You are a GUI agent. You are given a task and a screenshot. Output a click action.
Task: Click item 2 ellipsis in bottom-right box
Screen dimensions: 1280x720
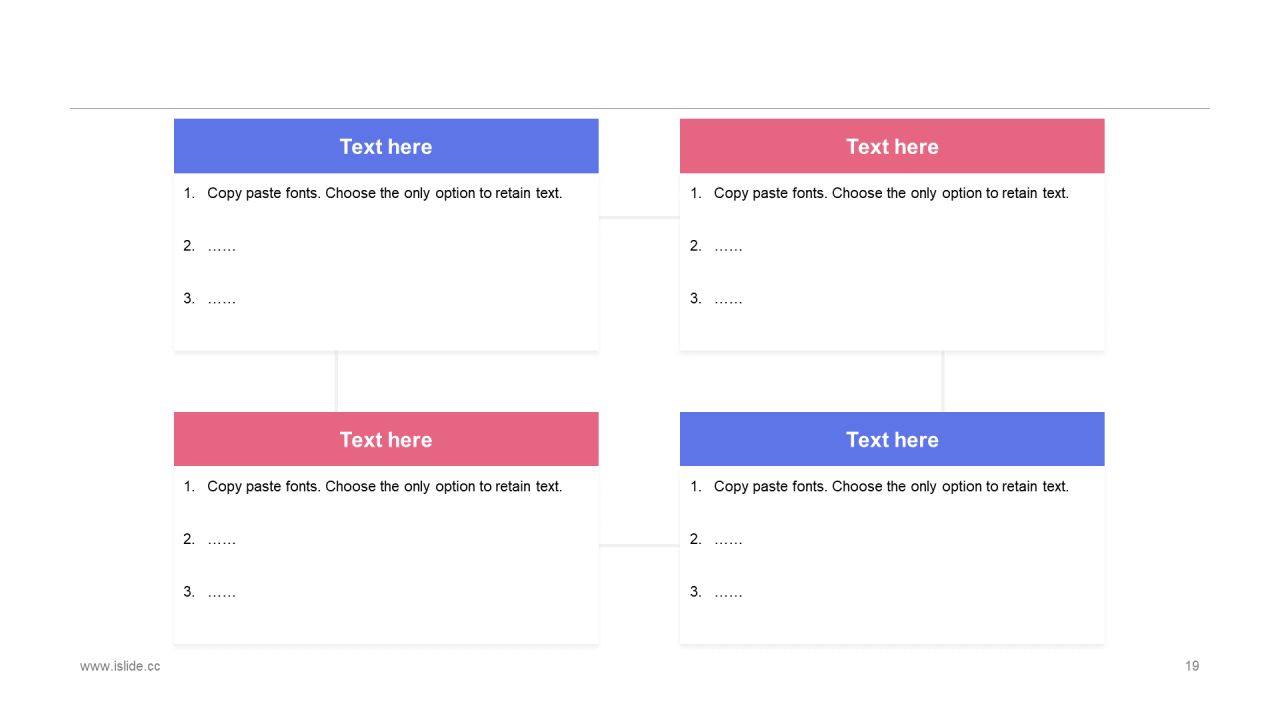coord(728,540)
